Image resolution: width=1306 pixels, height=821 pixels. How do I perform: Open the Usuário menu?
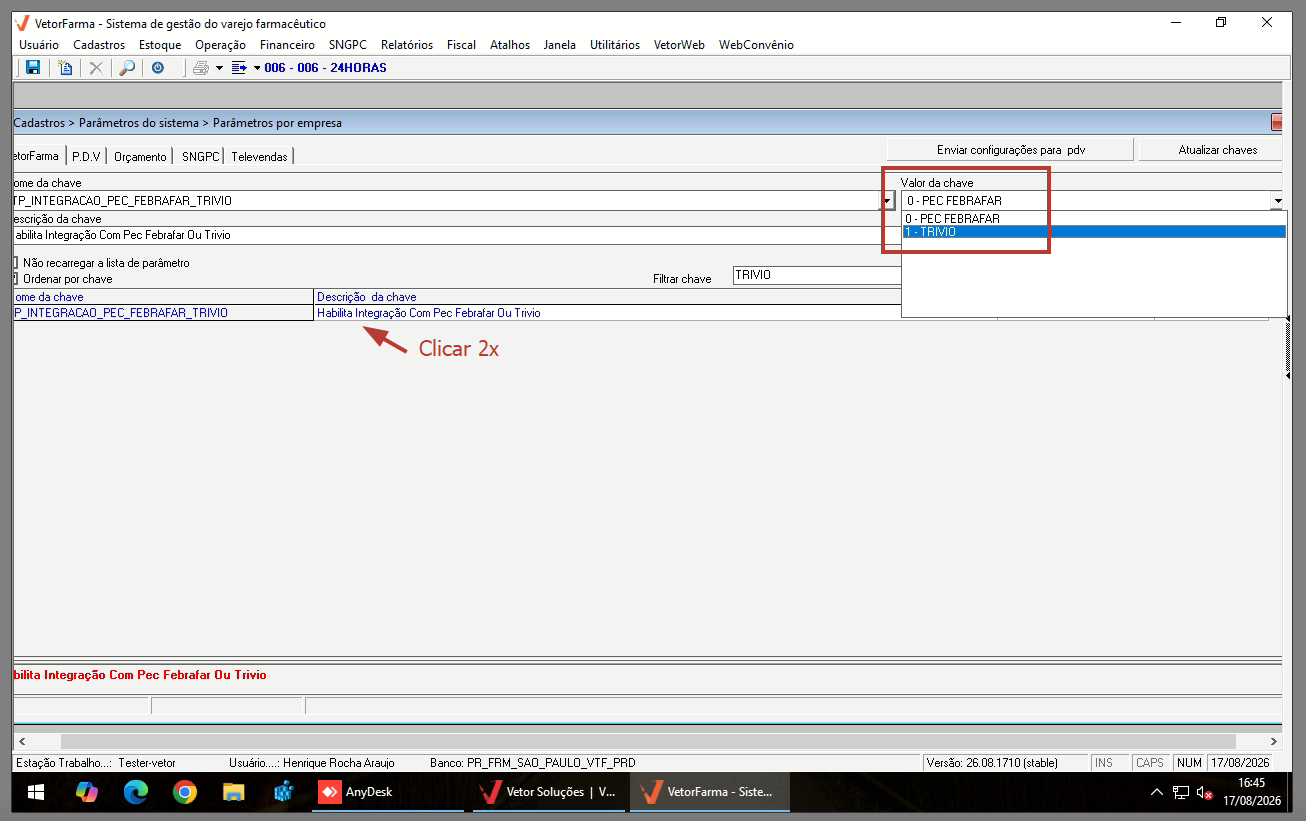(x=39, y=45)
